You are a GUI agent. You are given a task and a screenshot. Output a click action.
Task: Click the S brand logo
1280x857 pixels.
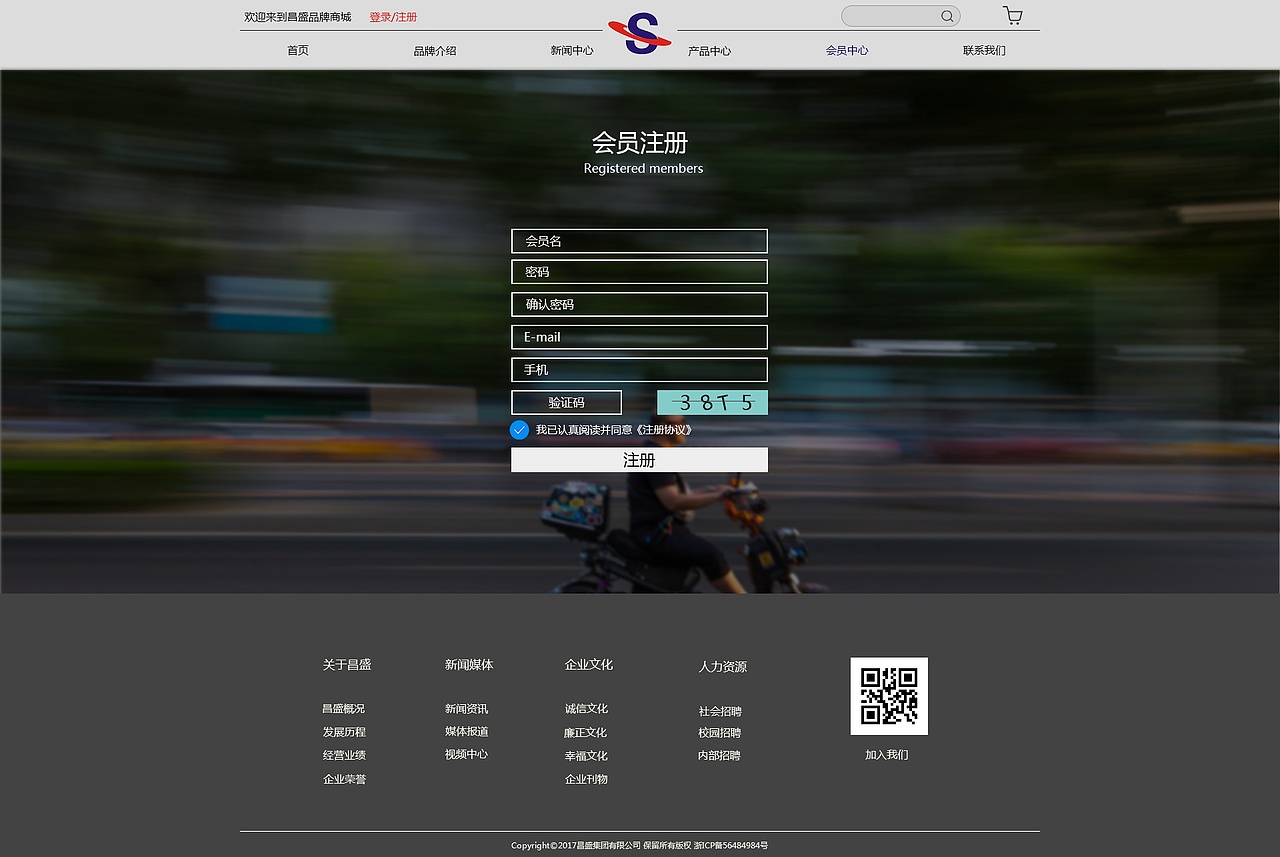point(640,32)
